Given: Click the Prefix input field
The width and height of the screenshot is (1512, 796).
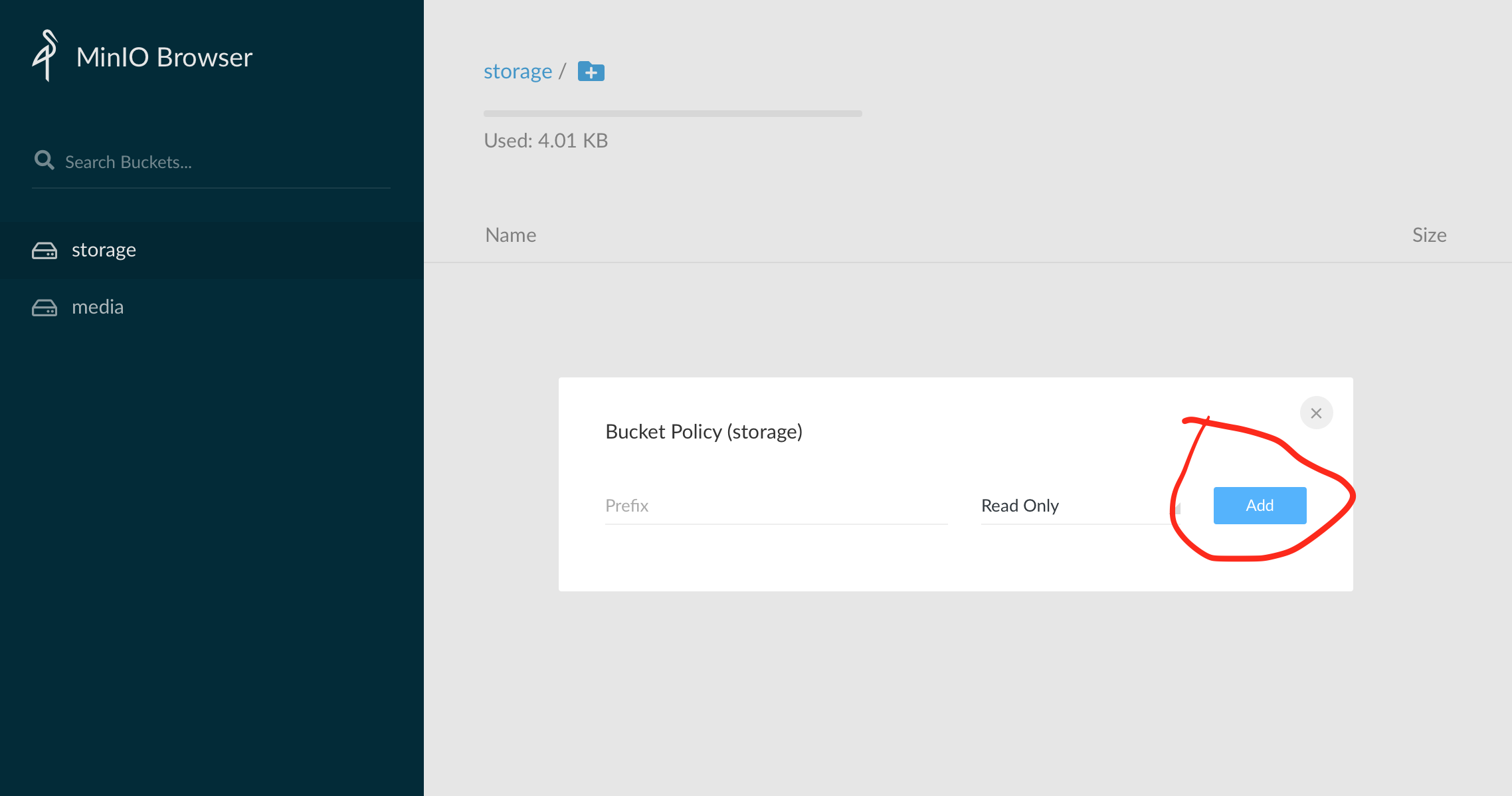Looking at the screenshot, I should click(775, 506).
